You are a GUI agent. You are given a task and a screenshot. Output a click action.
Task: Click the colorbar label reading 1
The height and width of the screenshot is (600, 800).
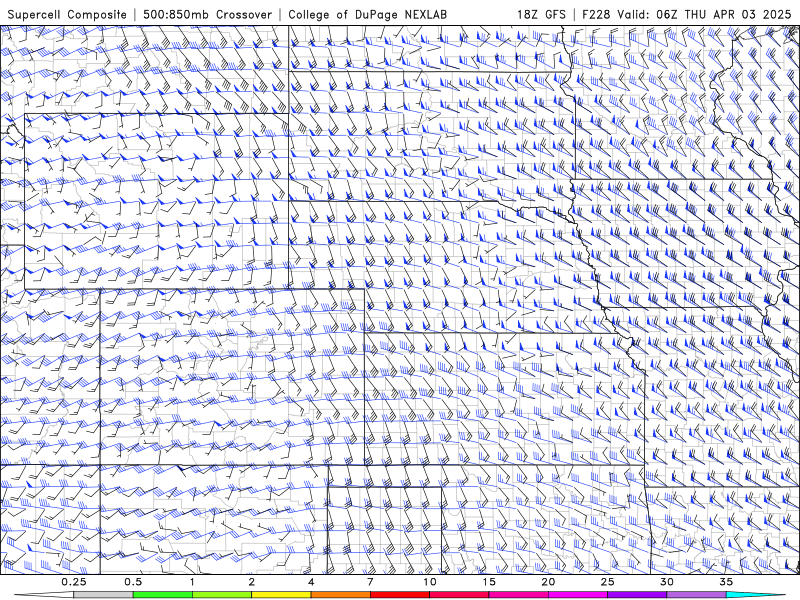pyautogui.click(x=192, y=582)
